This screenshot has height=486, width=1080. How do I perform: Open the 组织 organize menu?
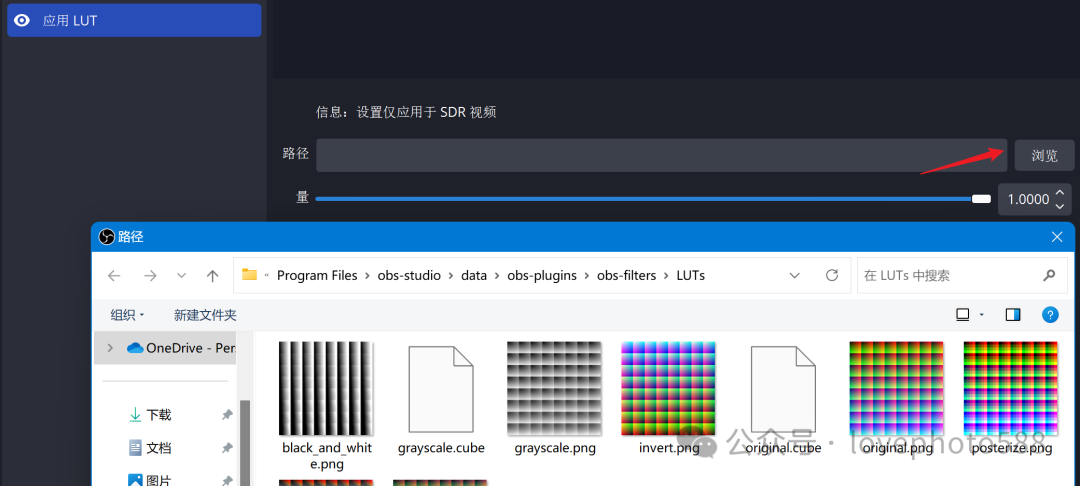[x=127, y=315]
